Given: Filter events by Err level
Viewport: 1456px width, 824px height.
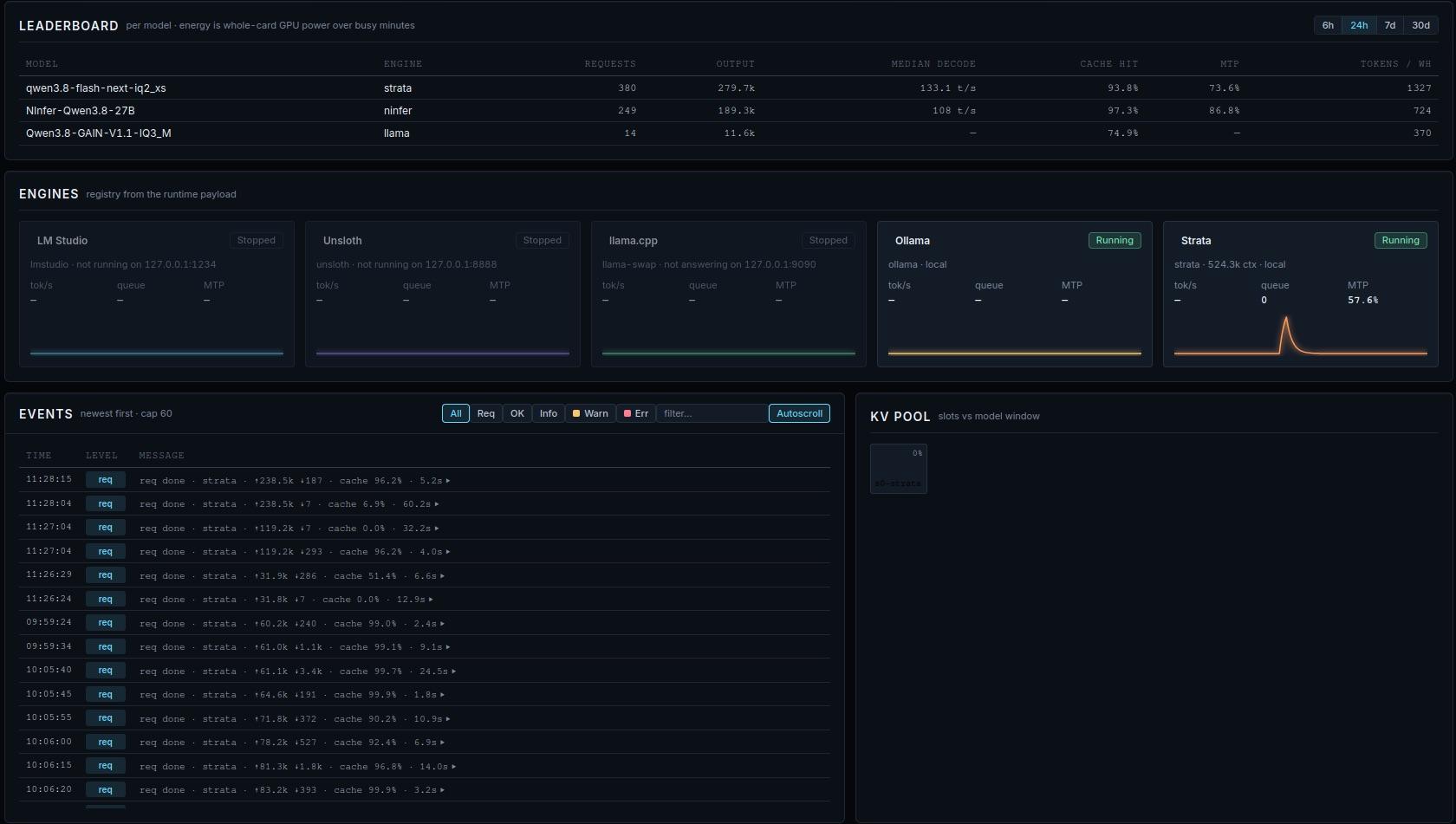Looking at the screenshot, I should 636,413.
